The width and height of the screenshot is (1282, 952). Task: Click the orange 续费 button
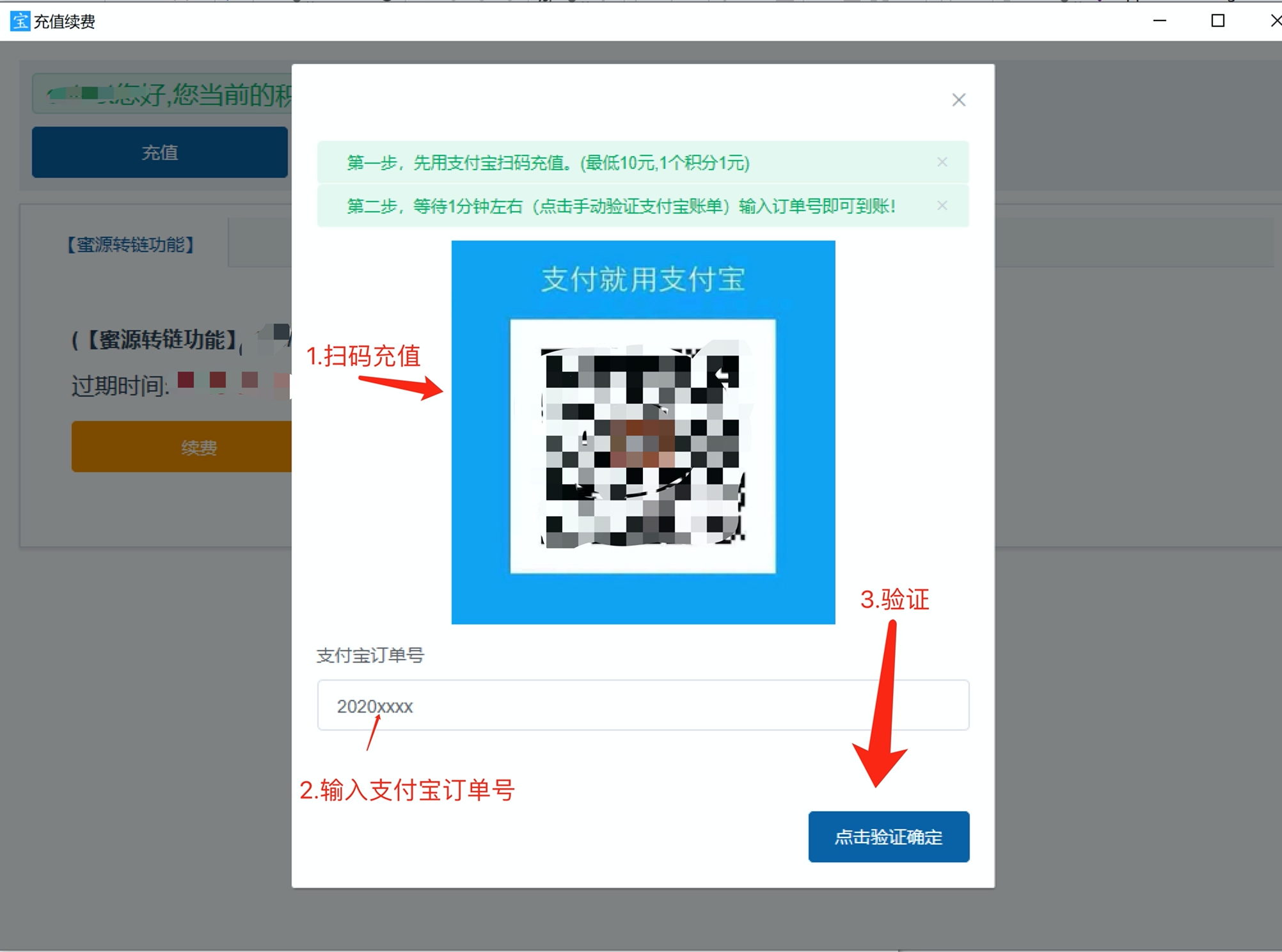[x=182, y=447]
